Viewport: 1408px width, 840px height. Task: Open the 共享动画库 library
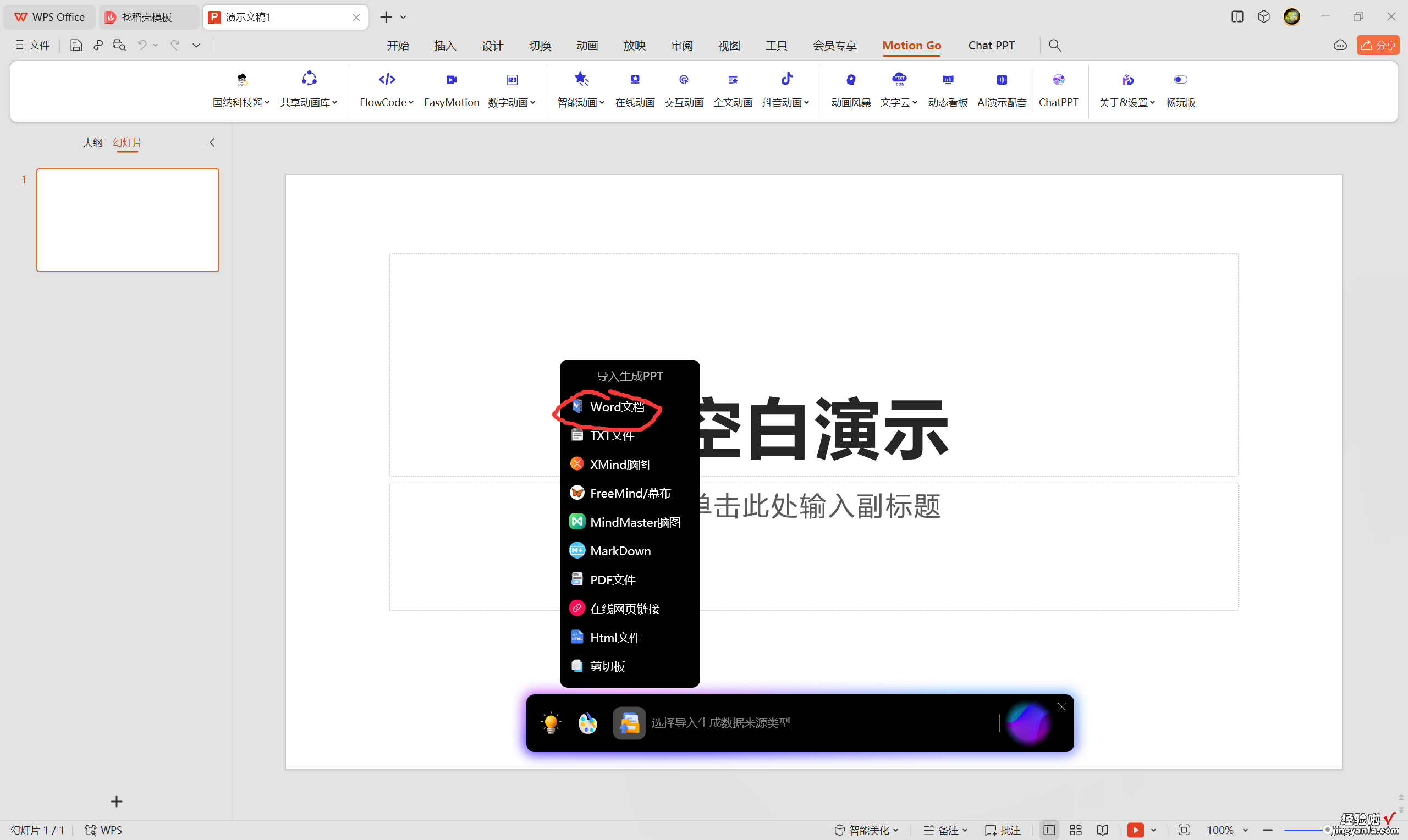click(x=309, y=90)
